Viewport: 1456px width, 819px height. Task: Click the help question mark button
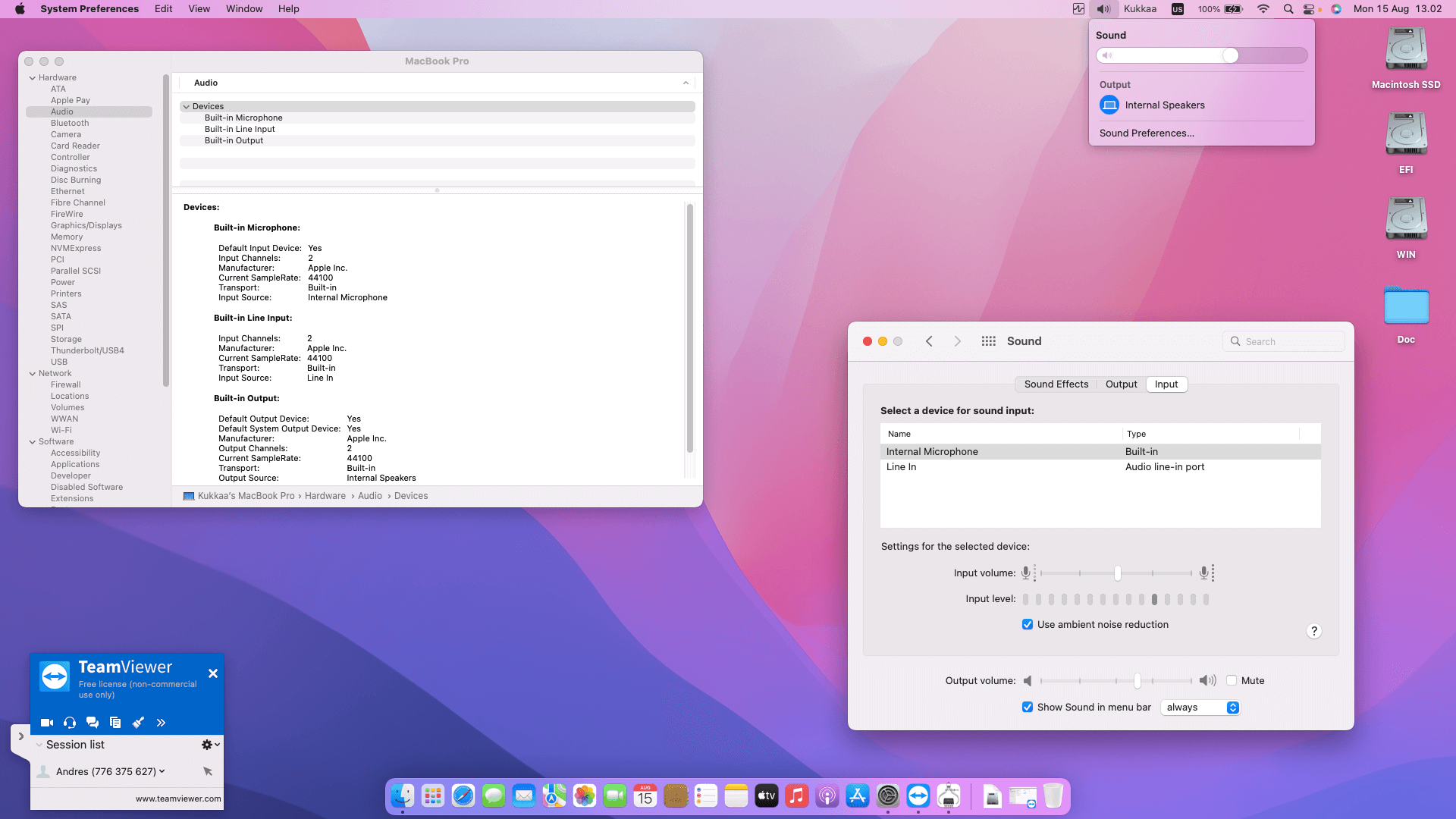[x=1314, y=631]
